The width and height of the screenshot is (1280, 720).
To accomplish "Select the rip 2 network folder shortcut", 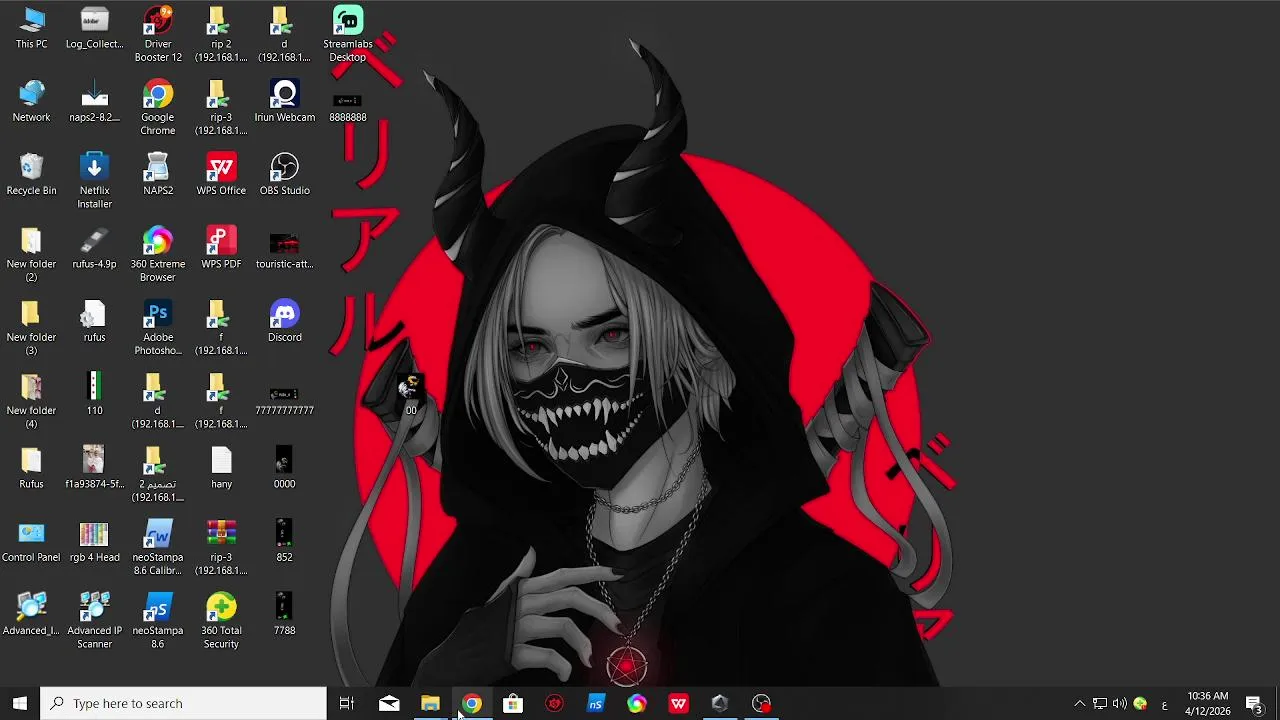I will tap(221, 34).
